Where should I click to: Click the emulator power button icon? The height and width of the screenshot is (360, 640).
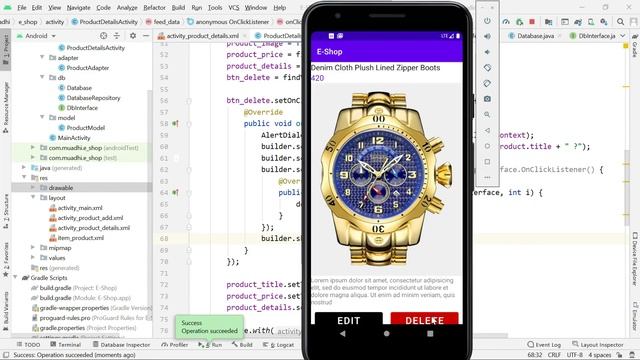pos(487,21)
